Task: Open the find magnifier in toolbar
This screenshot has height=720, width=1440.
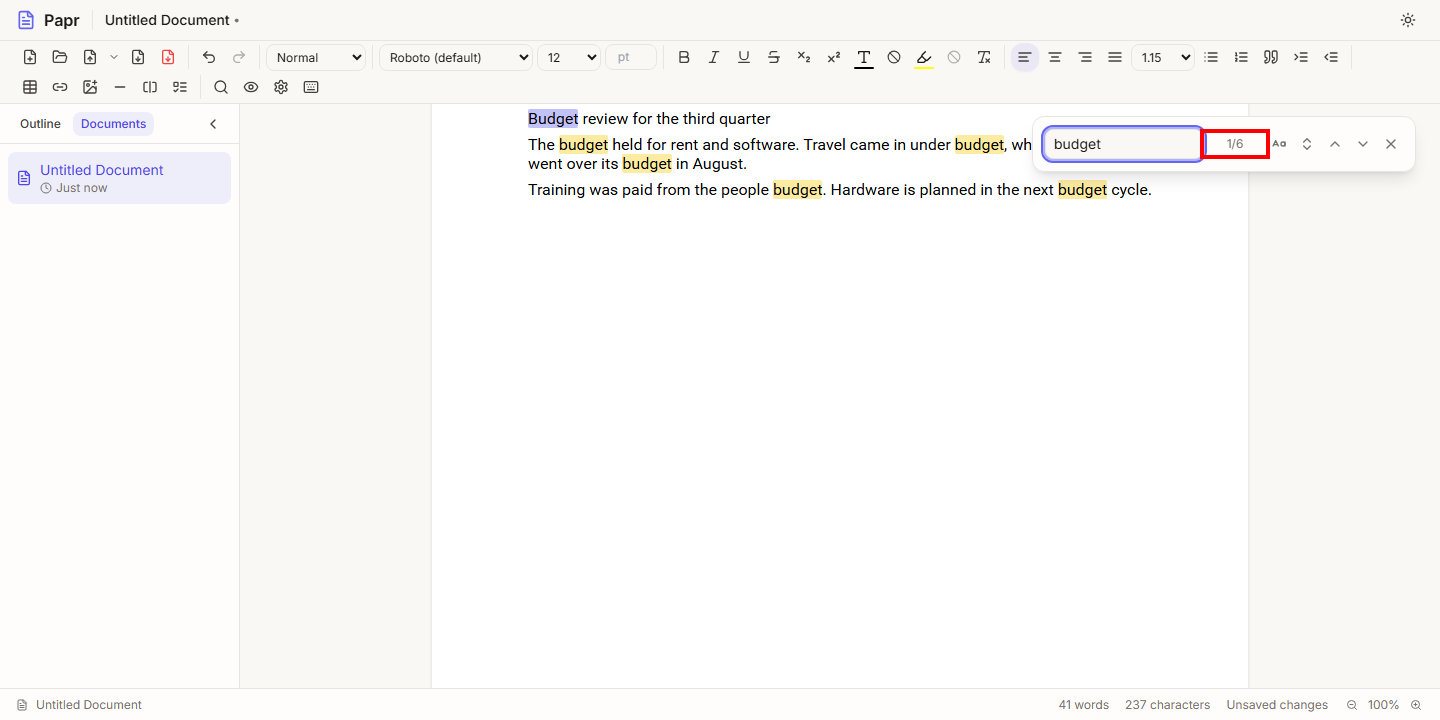Action: (x=221, y=87)
